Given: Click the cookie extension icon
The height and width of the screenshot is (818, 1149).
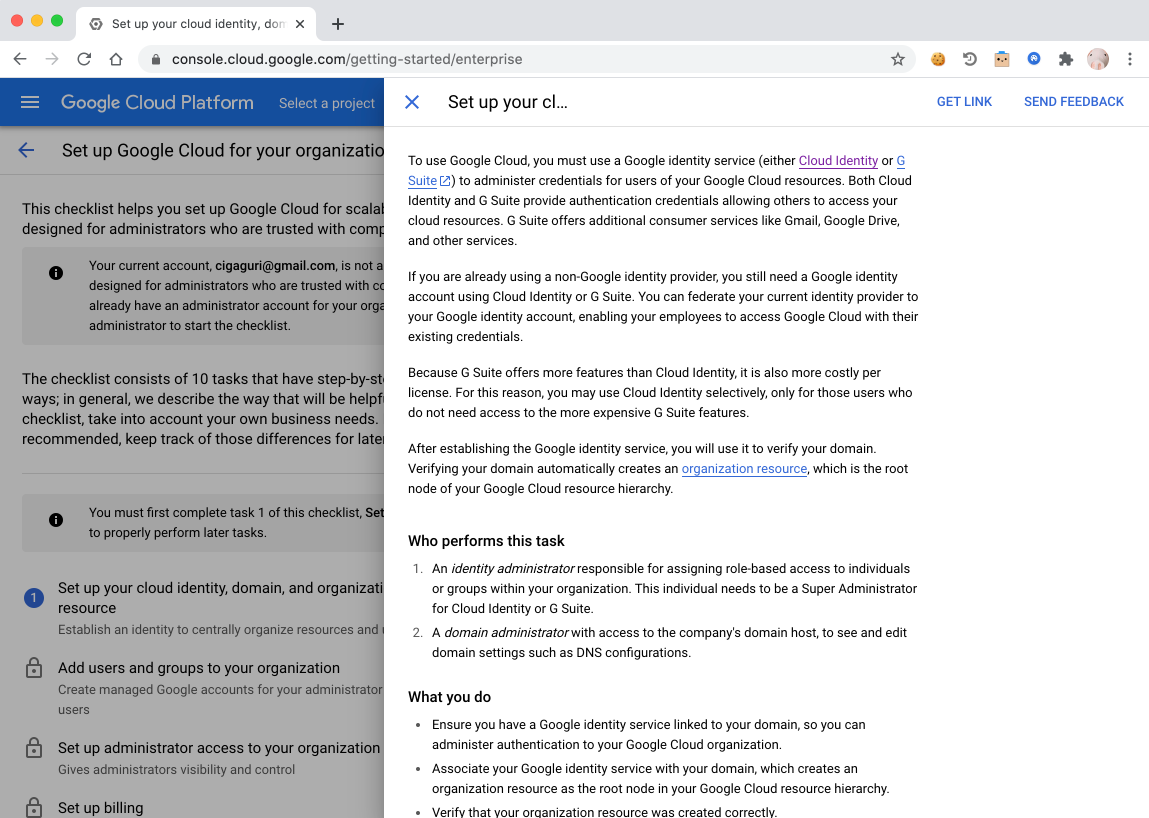Looking at the screenshot, I should (938, 59).
